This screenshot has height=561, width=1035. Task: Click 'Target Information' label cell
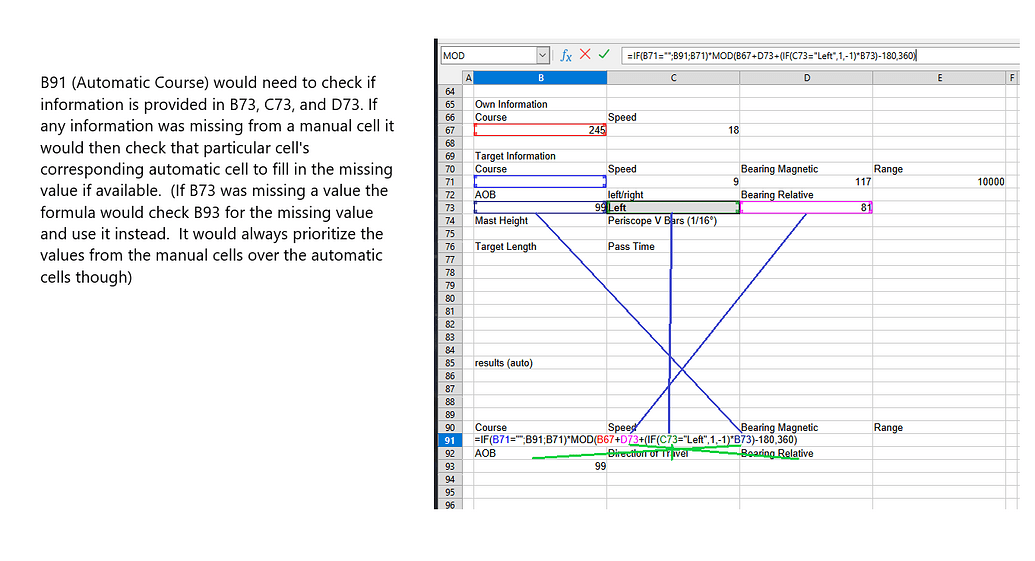coord(515,156)
